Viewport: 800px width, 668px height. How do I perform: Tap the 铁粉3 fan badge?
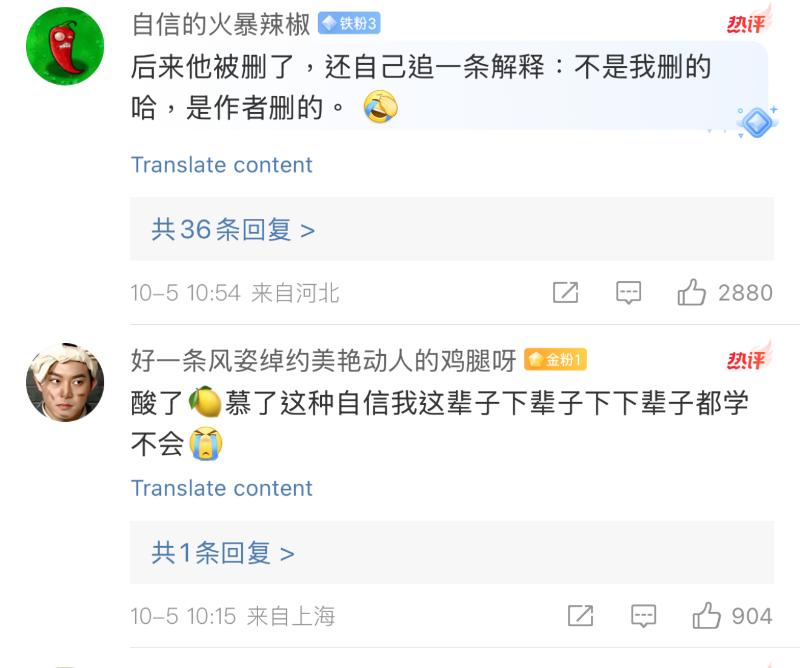(x=349, y=24)
